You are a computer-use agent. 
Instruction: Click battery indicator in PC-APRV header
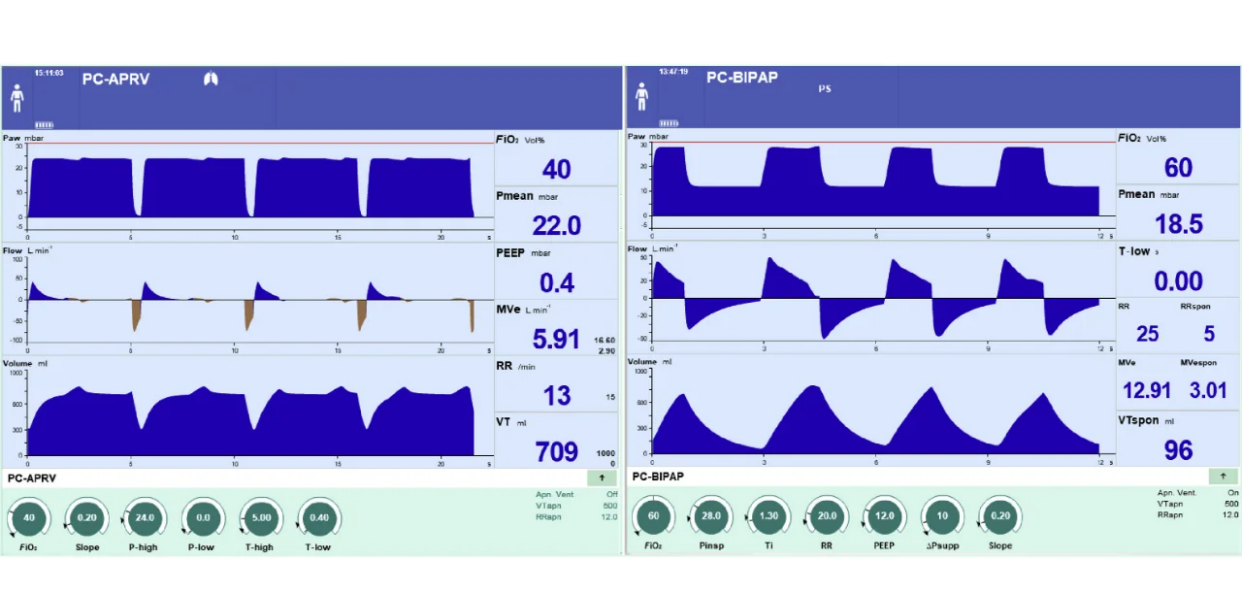[45, 124]
